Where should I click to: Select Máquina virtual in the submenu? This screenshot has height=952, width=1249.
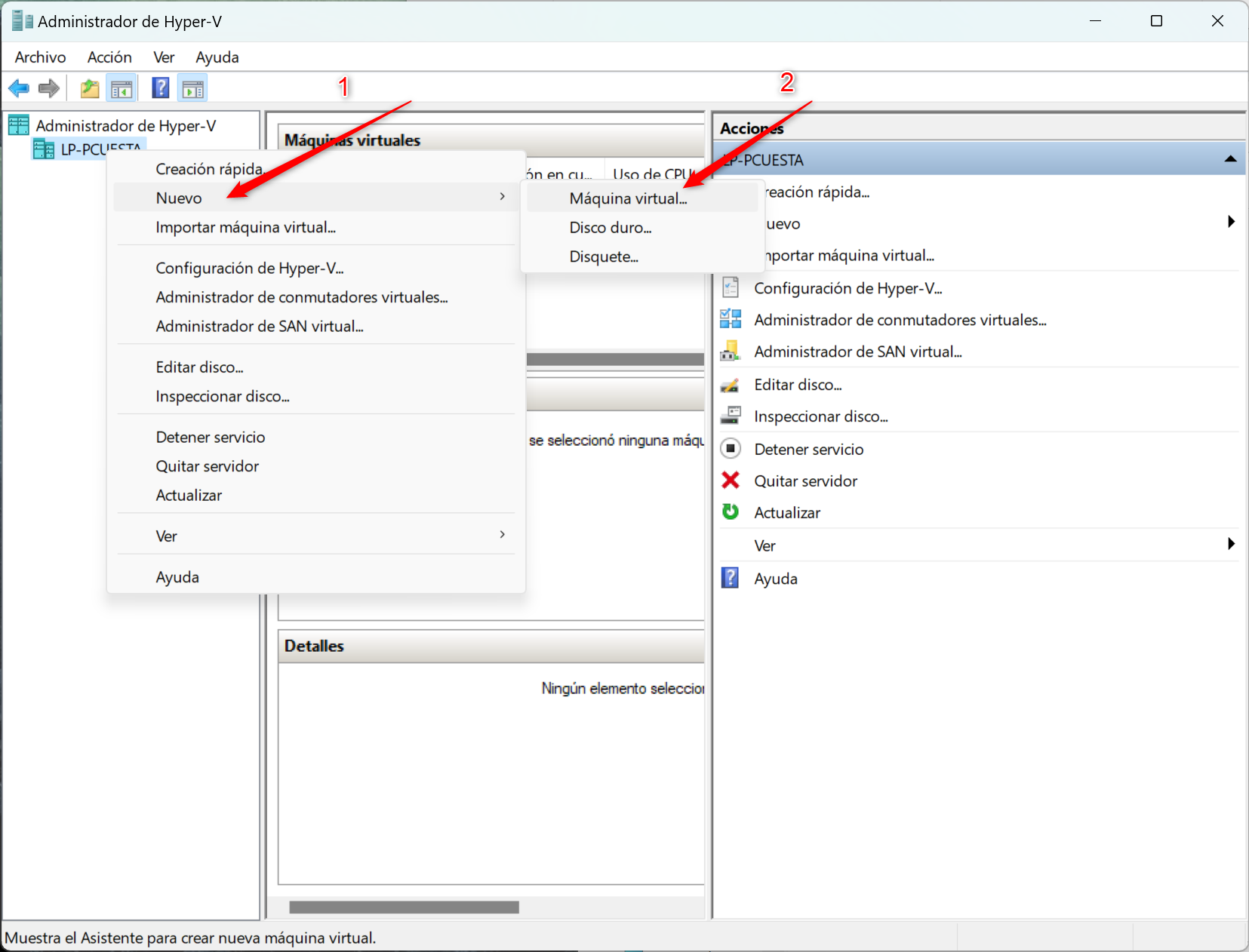click(x=642, y=198)
